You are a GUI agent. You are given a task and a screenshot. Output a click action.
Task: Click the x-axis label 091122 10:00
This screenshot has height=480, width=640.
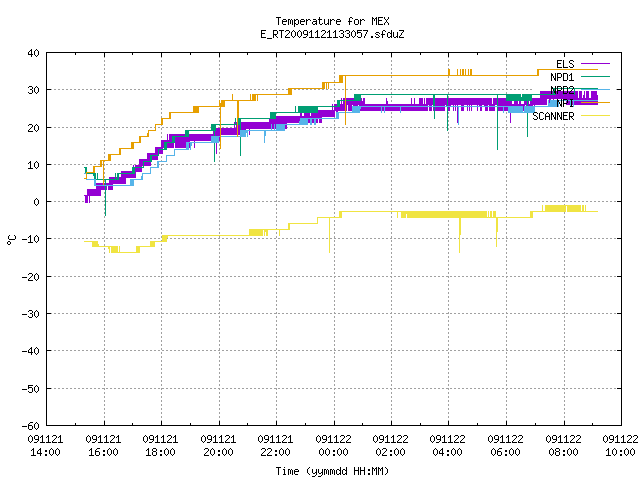[620, 446]
